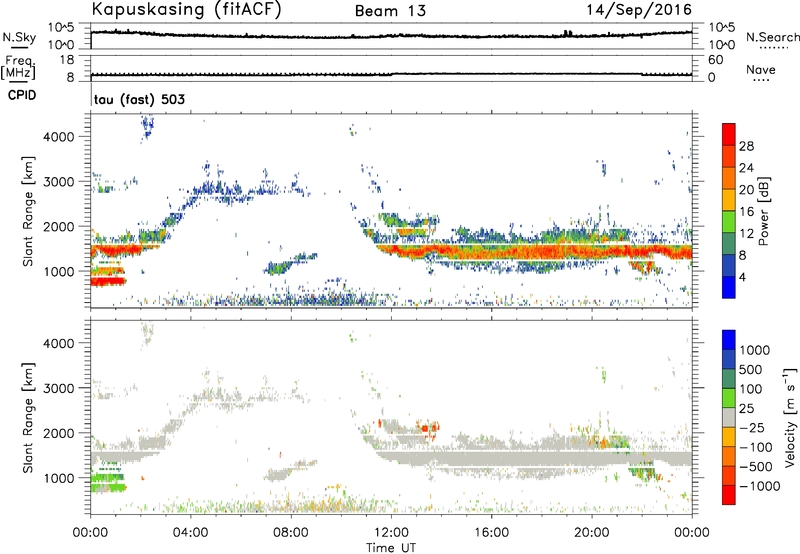Click the 'Freq. [MHz]' axis label

point(19,67)
